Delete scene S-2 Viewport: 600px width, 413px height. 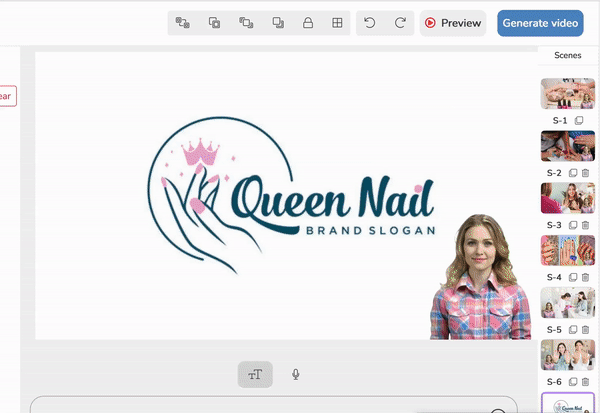tap(586, 173)
